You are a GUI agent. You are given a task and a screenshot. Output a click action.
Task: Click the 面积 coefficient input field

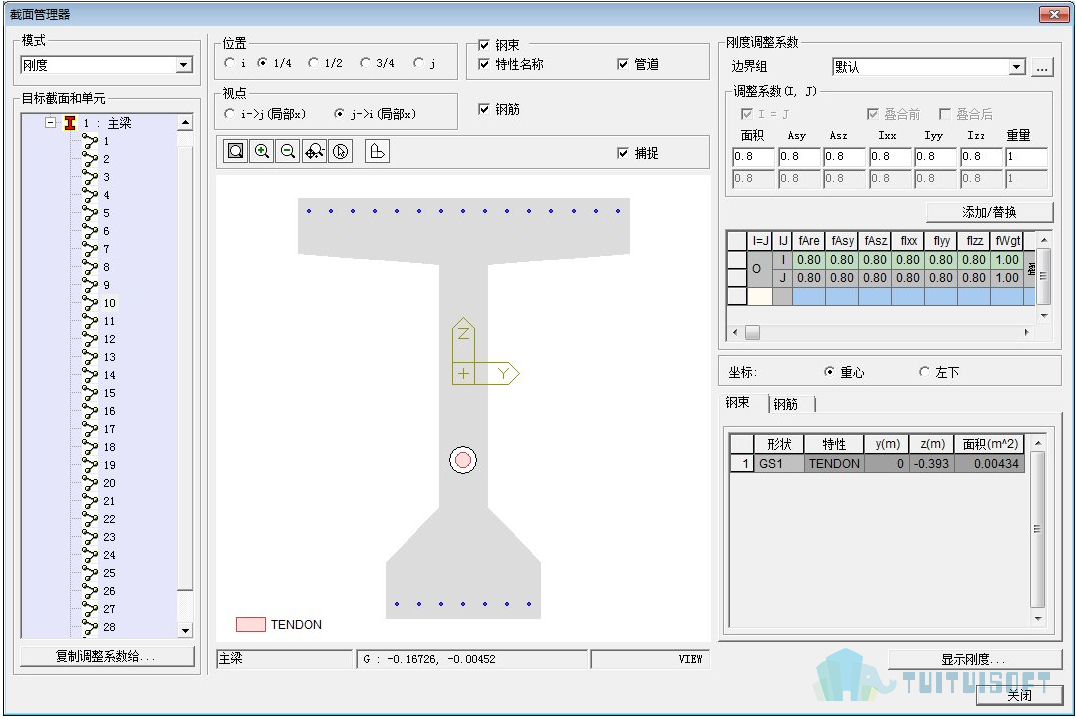coord(753,156)
